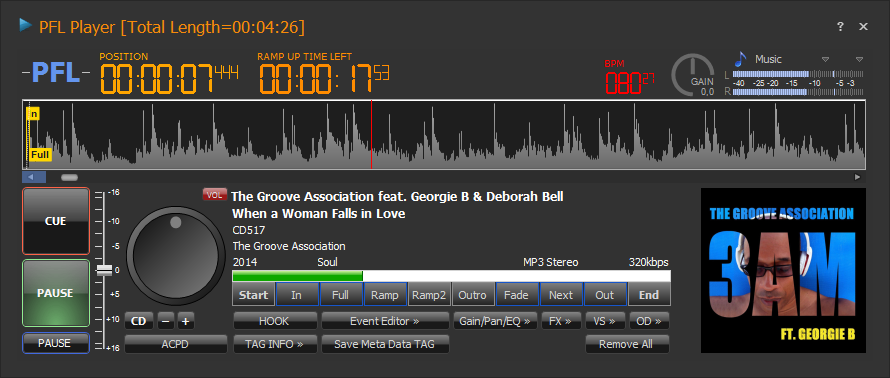Click the volume fader handle
Image resolution: width=890 pixels, height=378 pixels.
104,270
